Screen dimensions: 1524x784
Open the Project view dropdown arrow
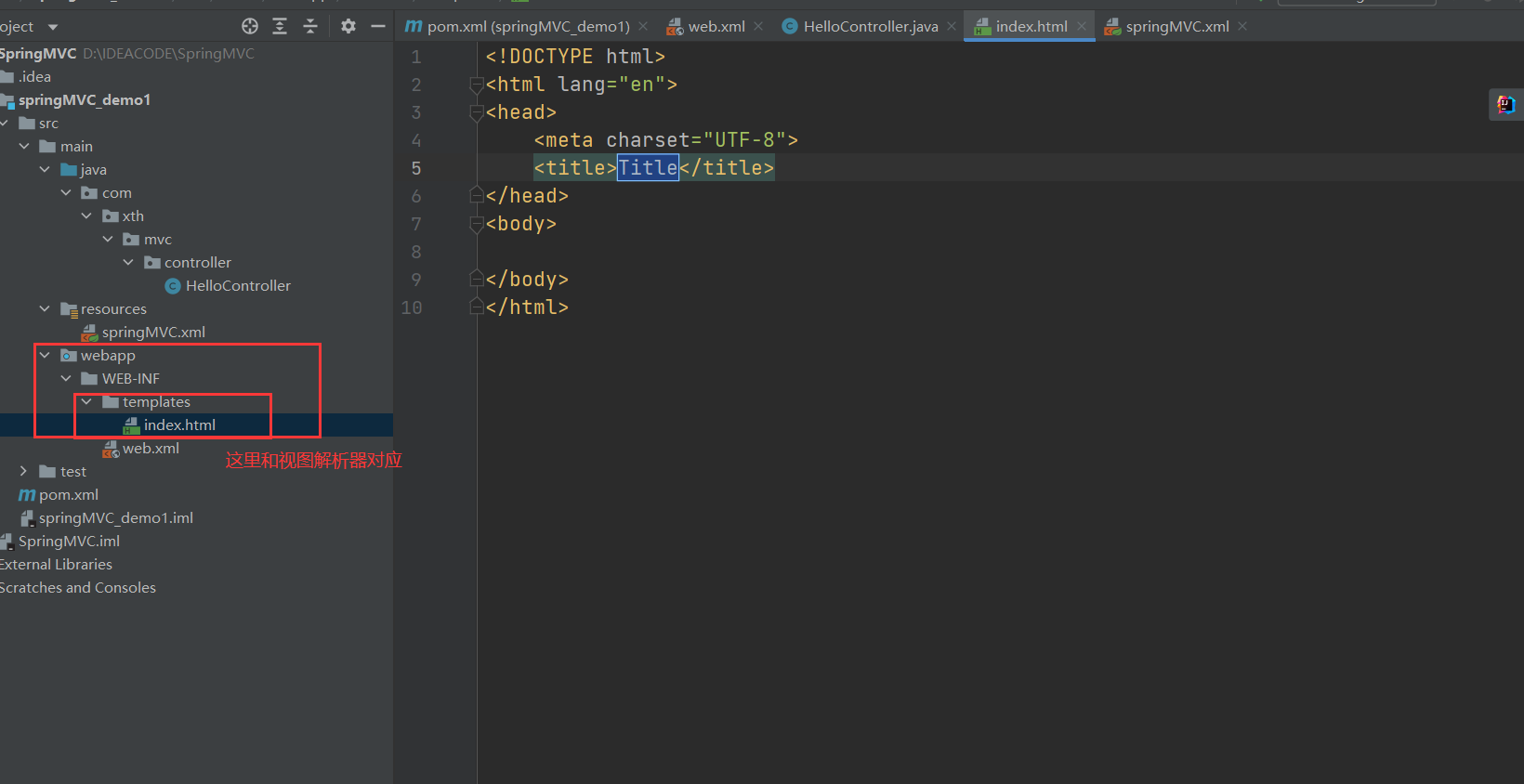pos(53,27)
